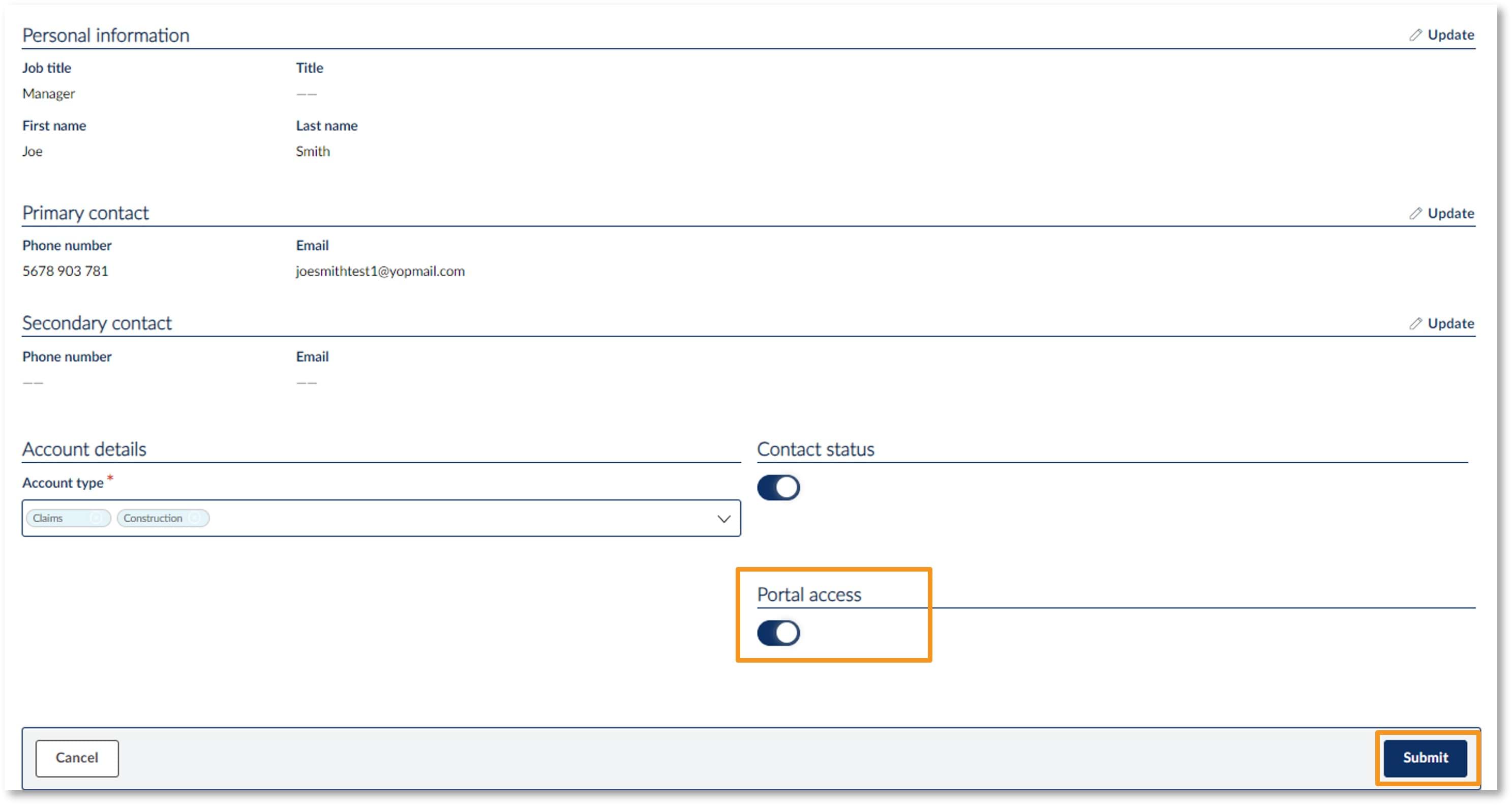Viewport: 1512px width, 805px height.
Task: Click the Last name label
Action: [x=327, y=126]
